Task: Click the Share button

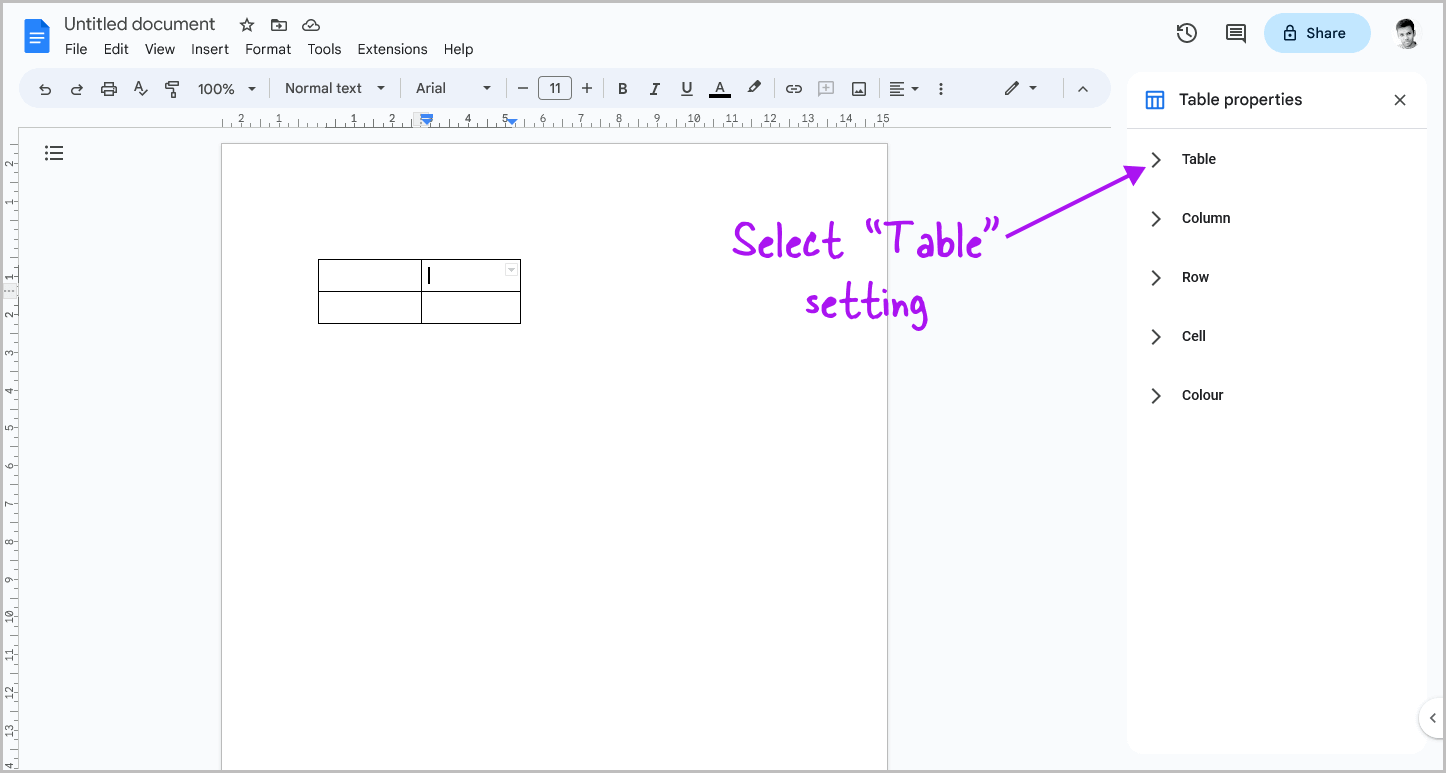Action: click(1317, 33)
